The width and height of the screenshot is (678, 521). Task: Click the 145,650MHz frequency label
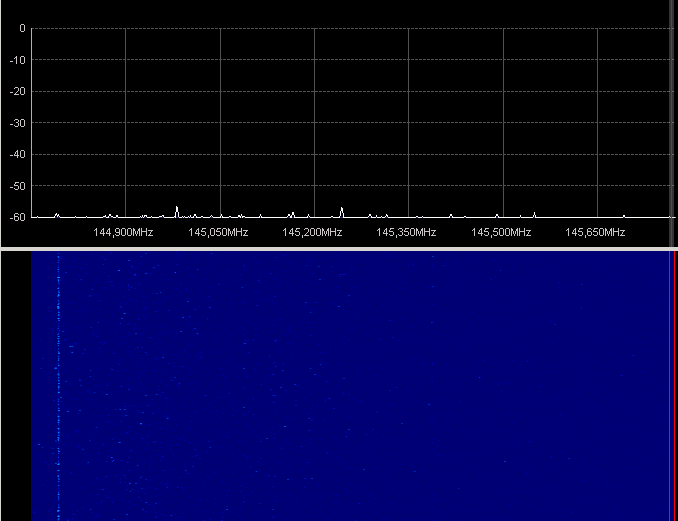(595, 232)
